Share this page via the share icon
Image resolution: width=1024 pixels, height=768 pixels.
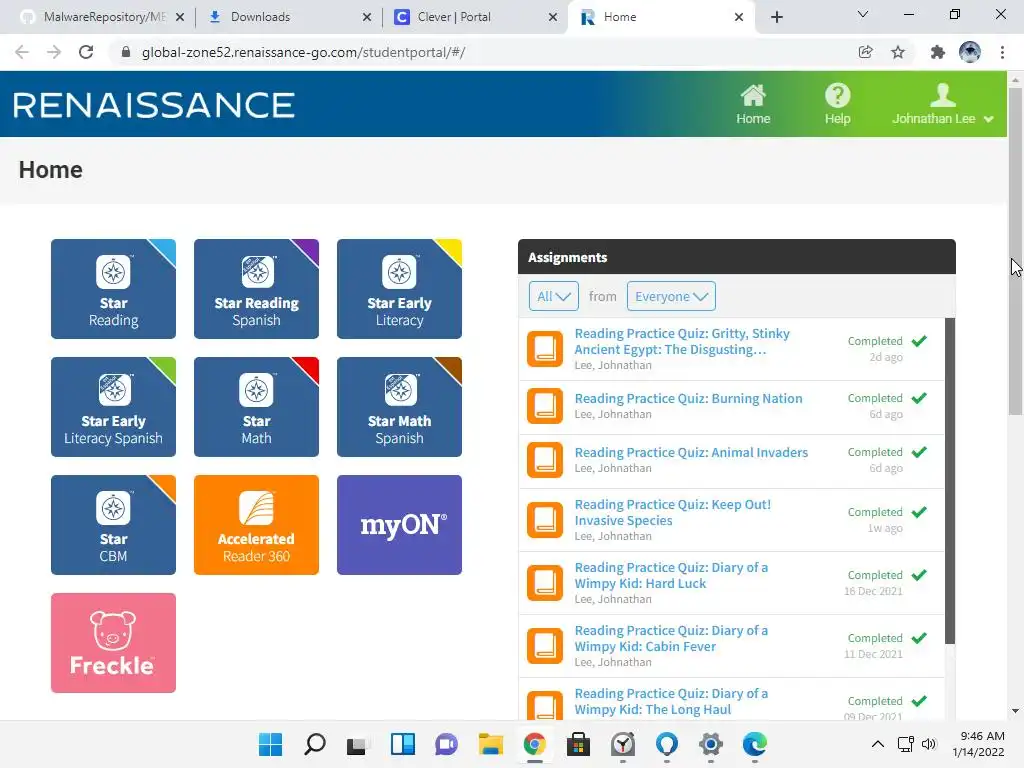865,52
